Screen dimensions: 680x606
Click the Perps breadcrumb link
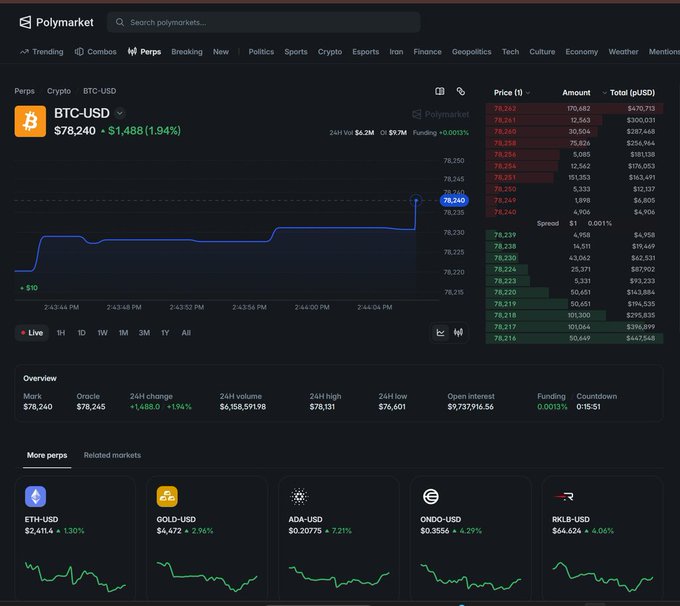(x=24, y=91)
